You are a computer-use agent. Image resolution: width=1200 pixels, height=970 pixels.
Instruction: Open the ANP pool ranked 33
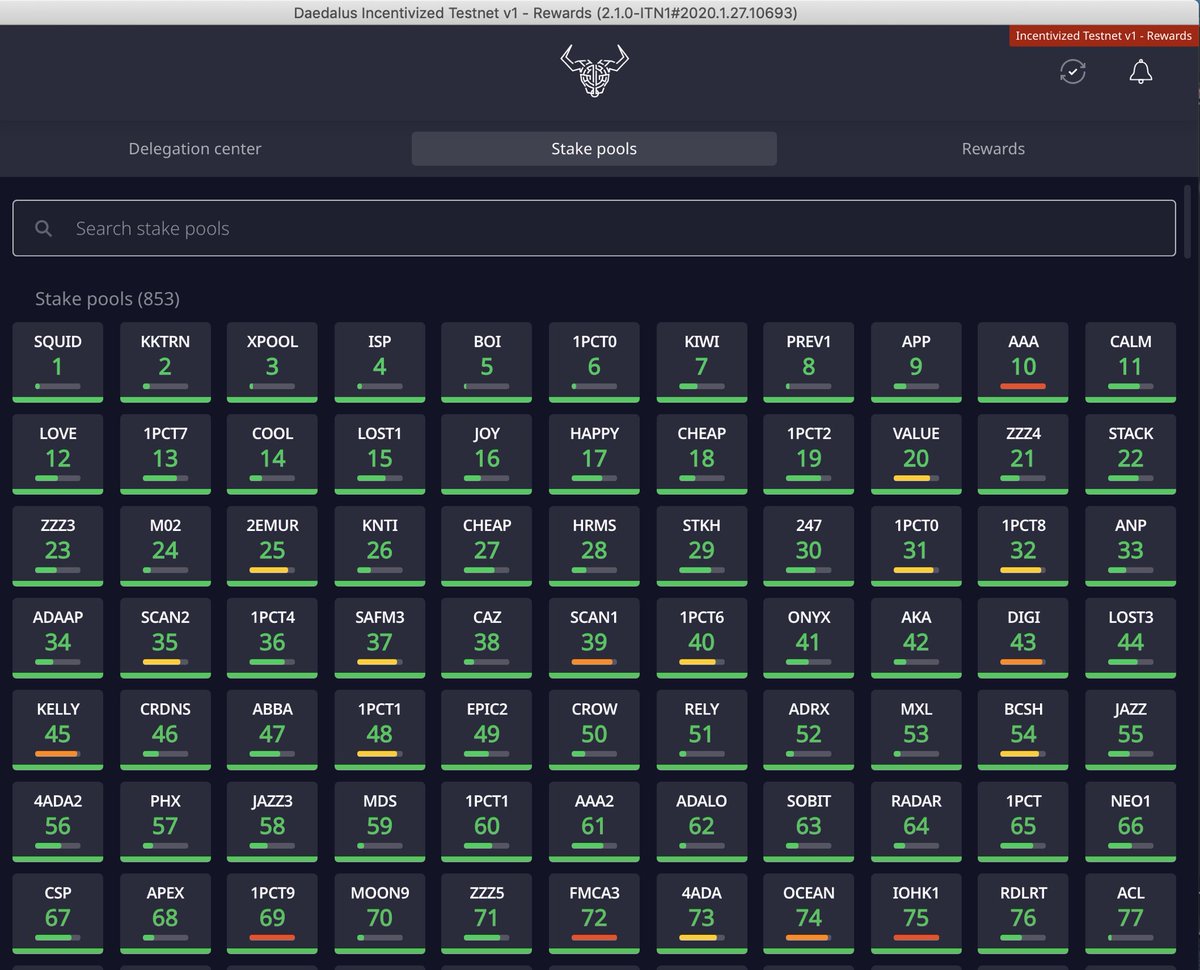pyautogui.click(x=1130, y=546)
